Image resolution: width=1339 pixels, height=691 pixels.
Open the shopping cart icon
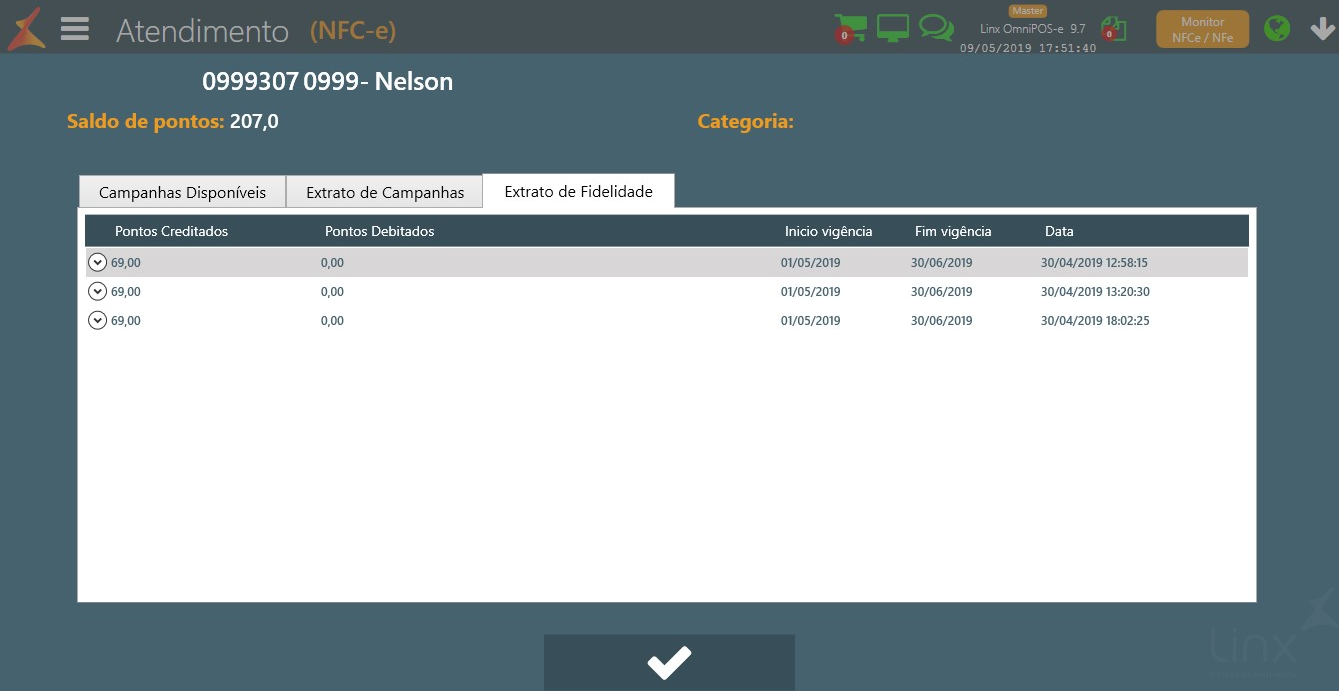click(850, 28)
